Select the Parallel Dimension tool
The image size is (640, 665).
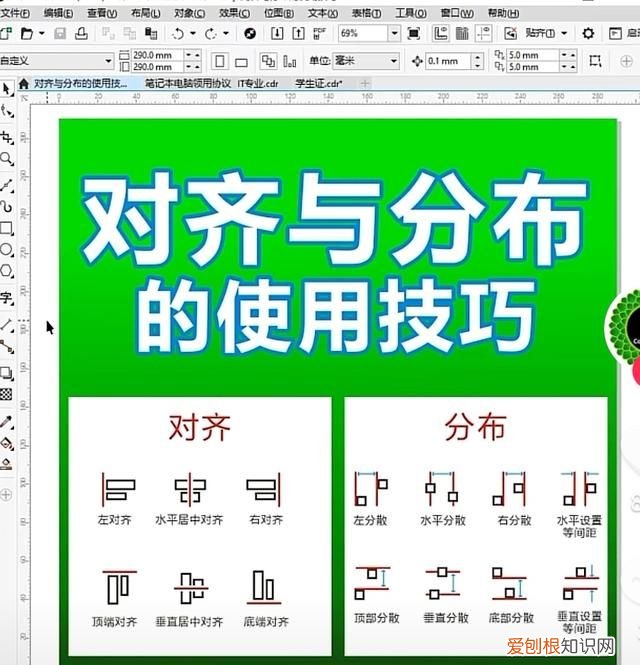7,325
